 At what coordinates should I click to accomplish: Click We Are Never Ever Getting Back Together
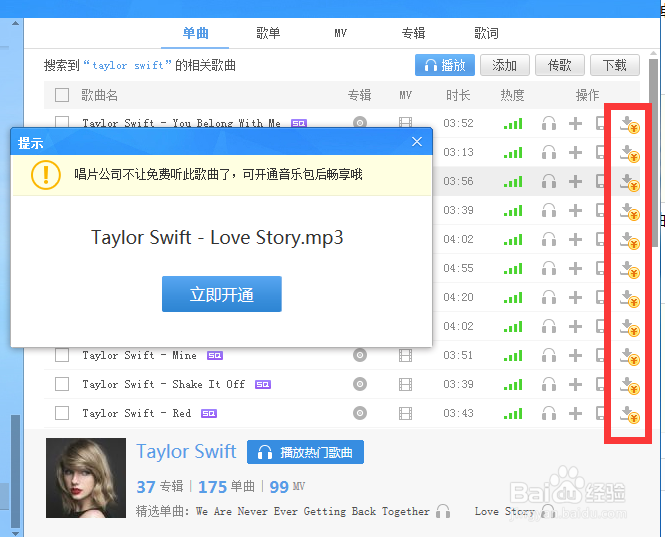point(313,512)
